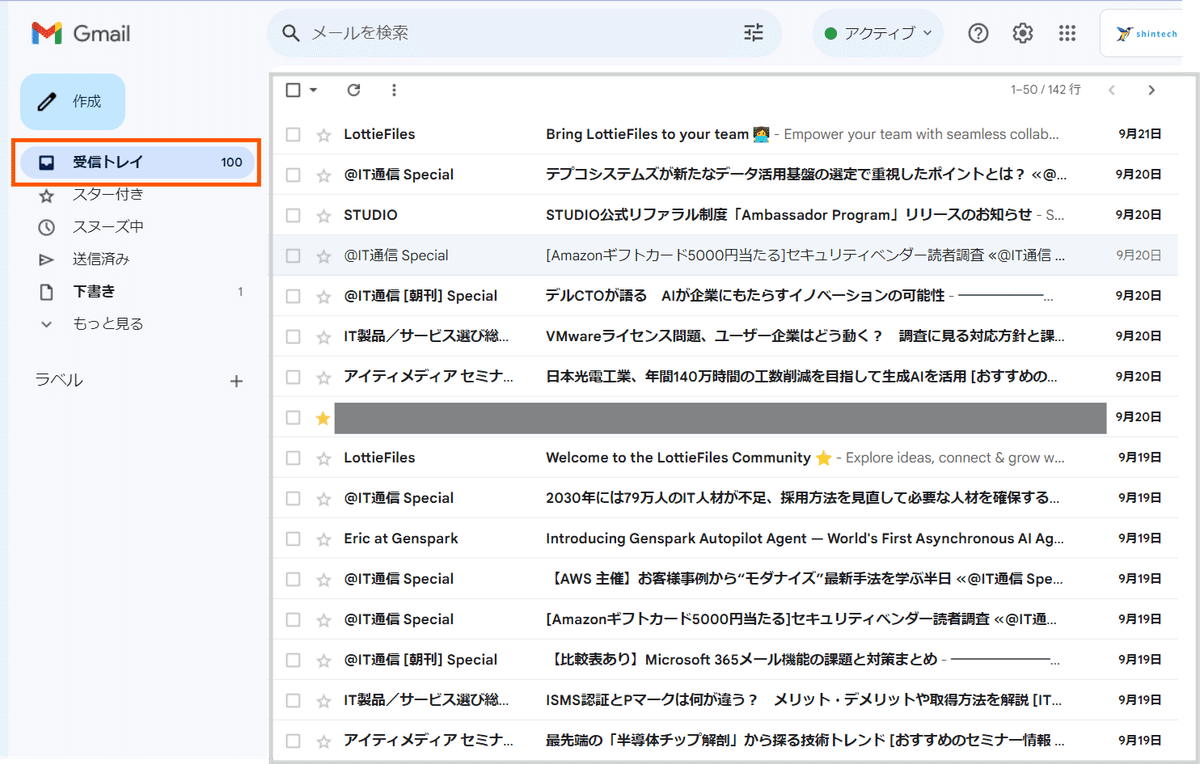
Task: Open the アクティブ status dropdown
Action: click(x=878, y=33)
